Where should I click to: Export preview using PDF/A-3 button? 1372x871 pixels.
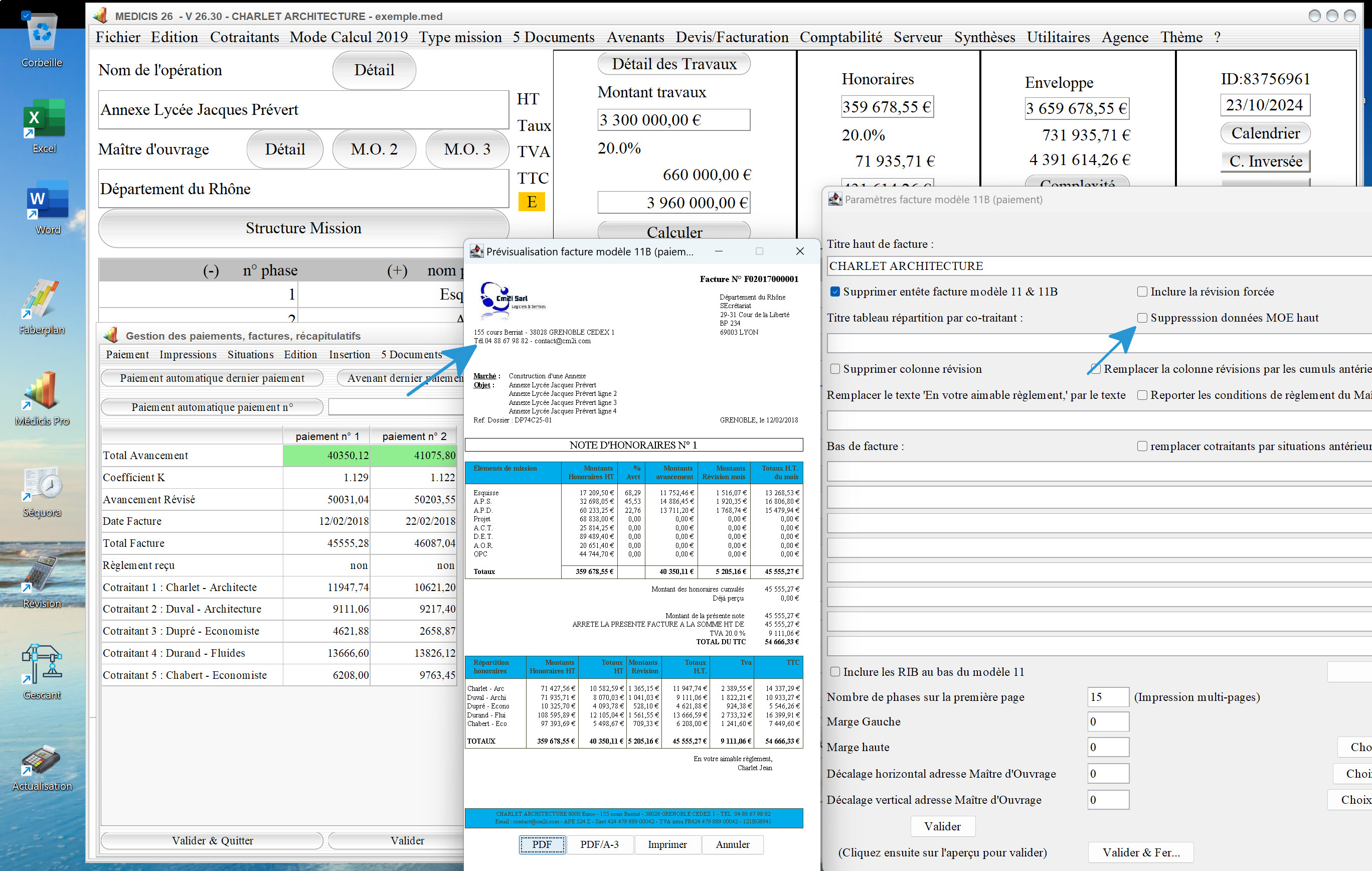[599, 844]
